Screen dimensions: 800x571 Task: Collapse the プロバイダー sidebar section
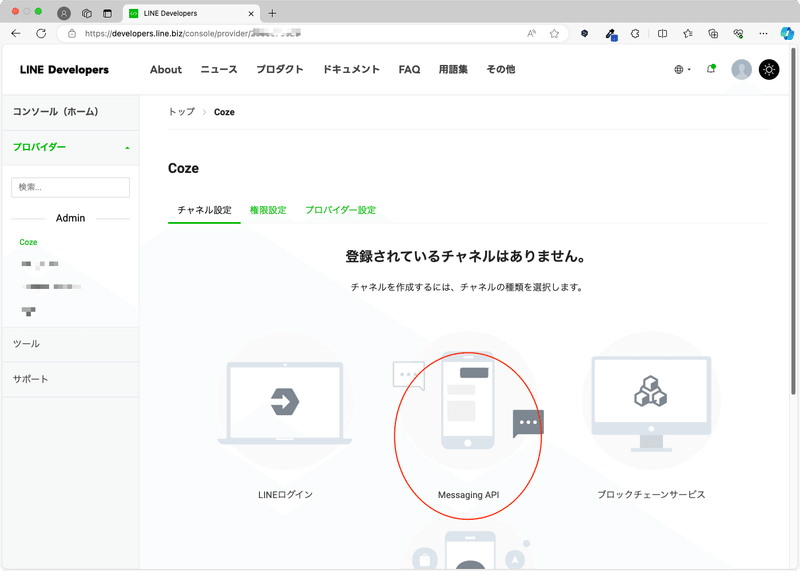70,147
